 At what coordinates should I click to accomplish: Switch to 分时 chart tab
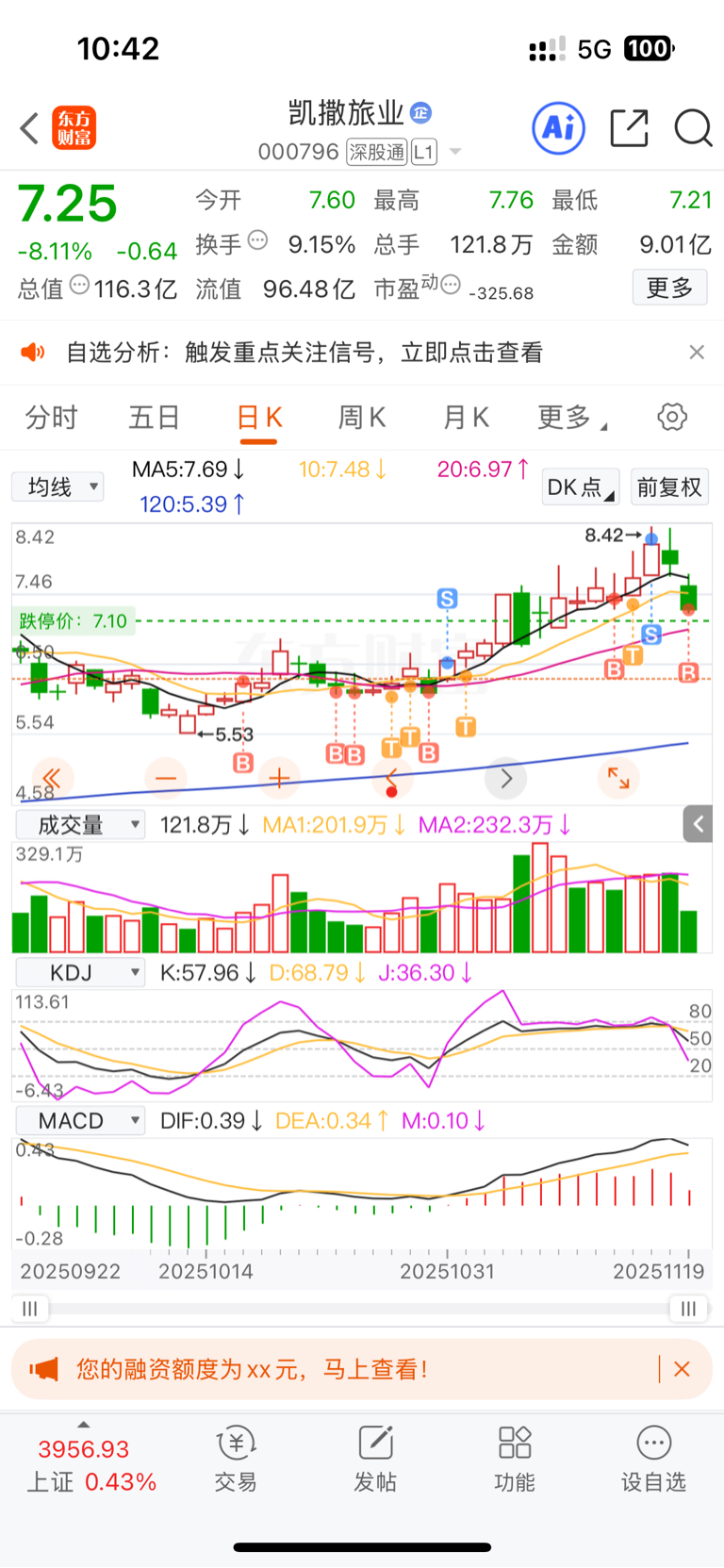click(51, 417)
